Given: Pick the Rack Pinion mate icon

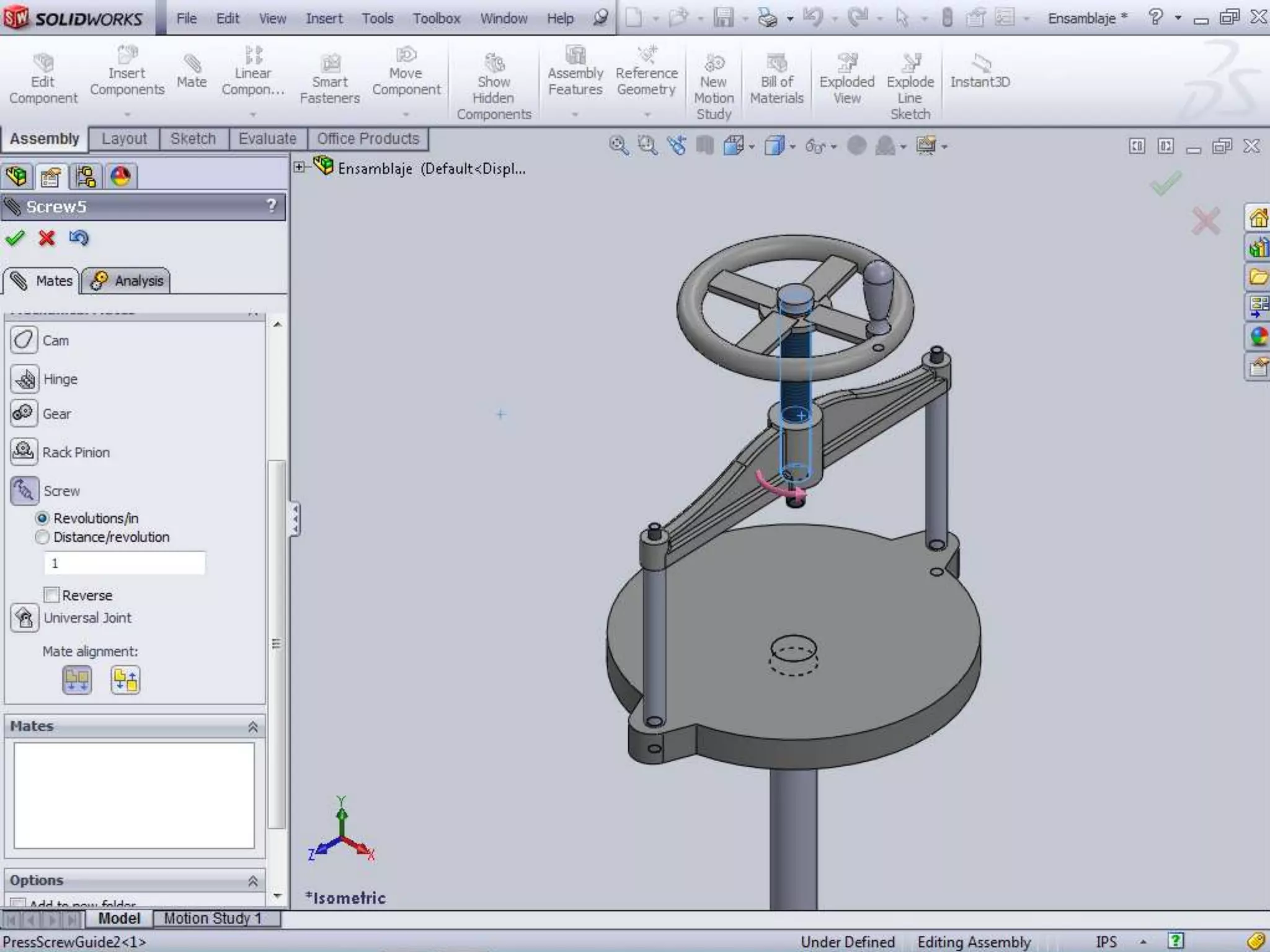Looking at the screenshot, I should [24, 452].
